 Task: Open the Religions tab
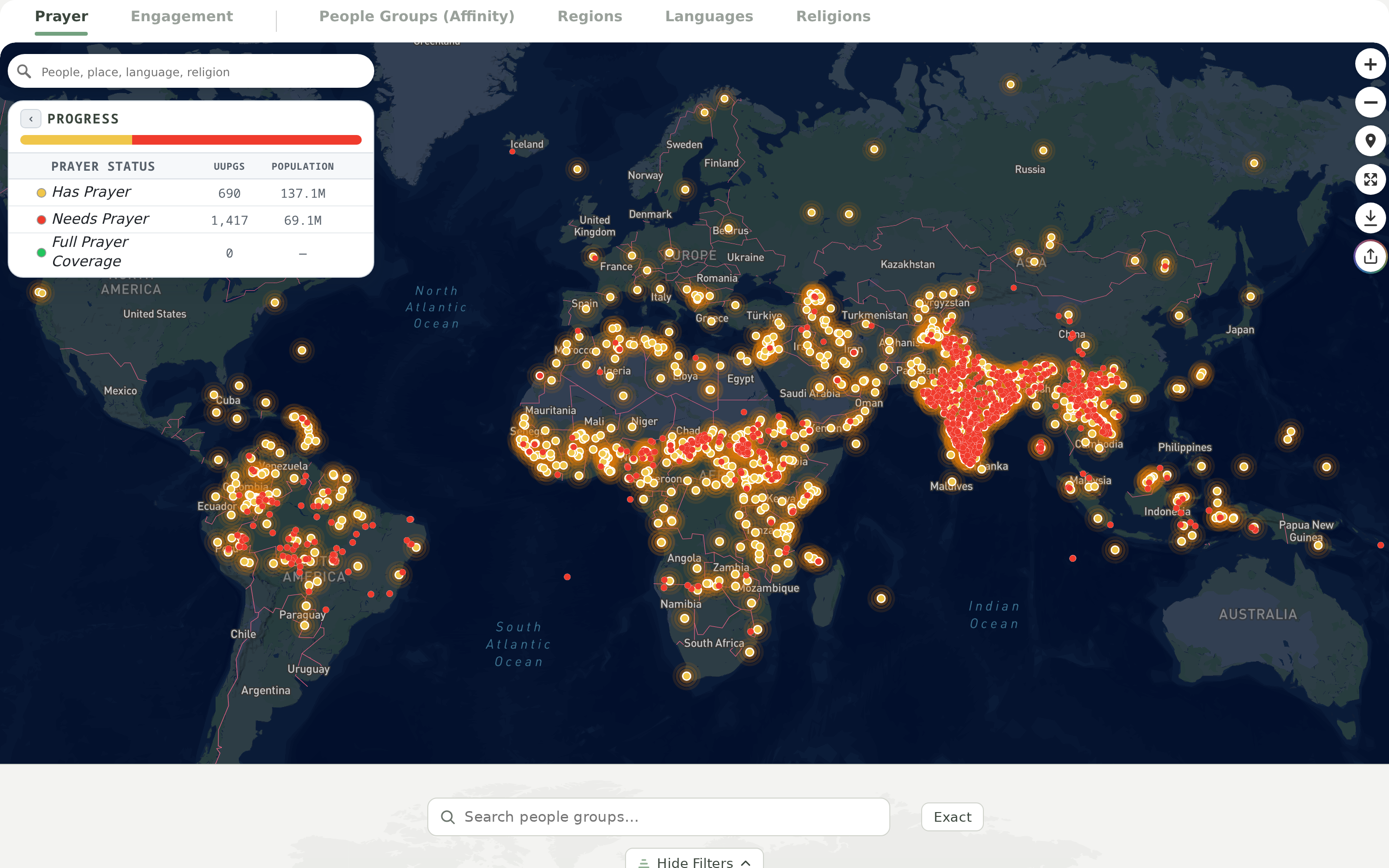point(833,16)
